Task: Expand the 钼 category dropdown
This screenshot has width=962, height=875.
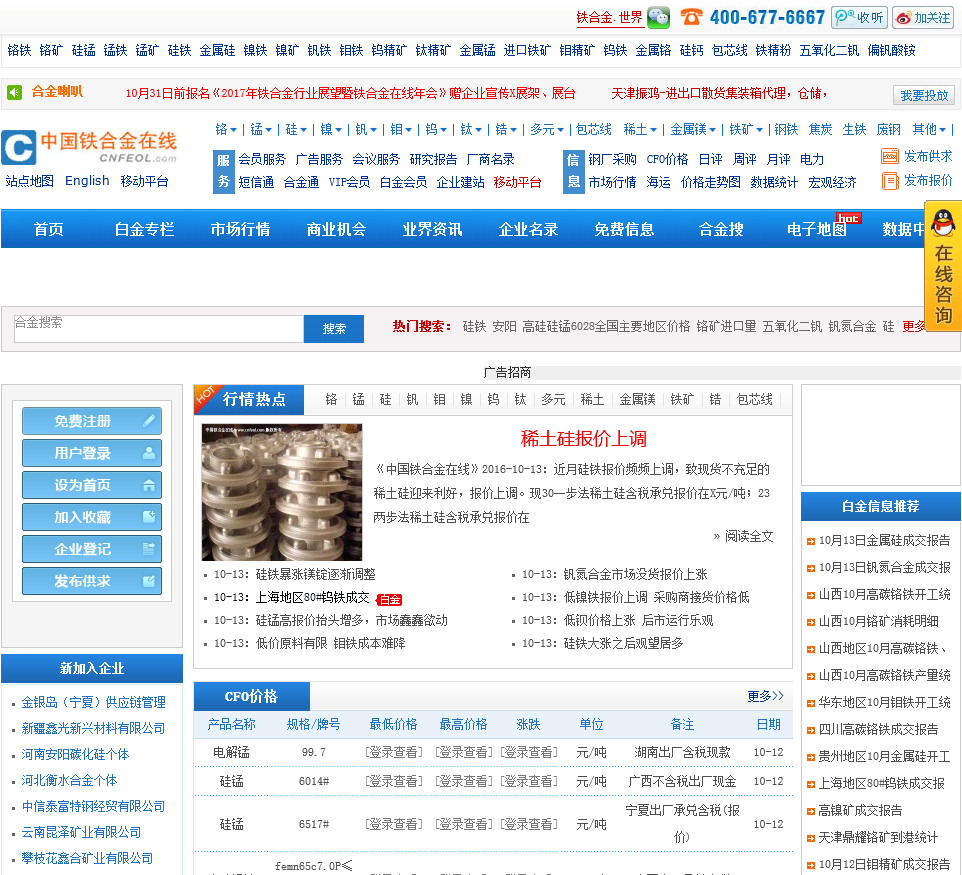Action: [x=401, y=129]
